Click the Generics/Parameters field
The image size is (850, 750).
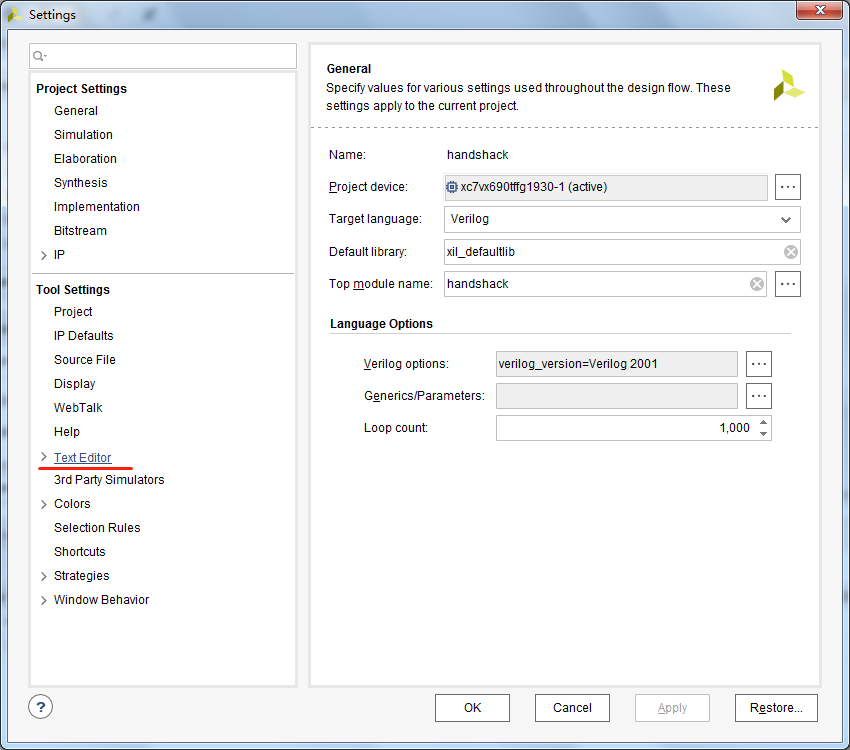tap(616, 396)
